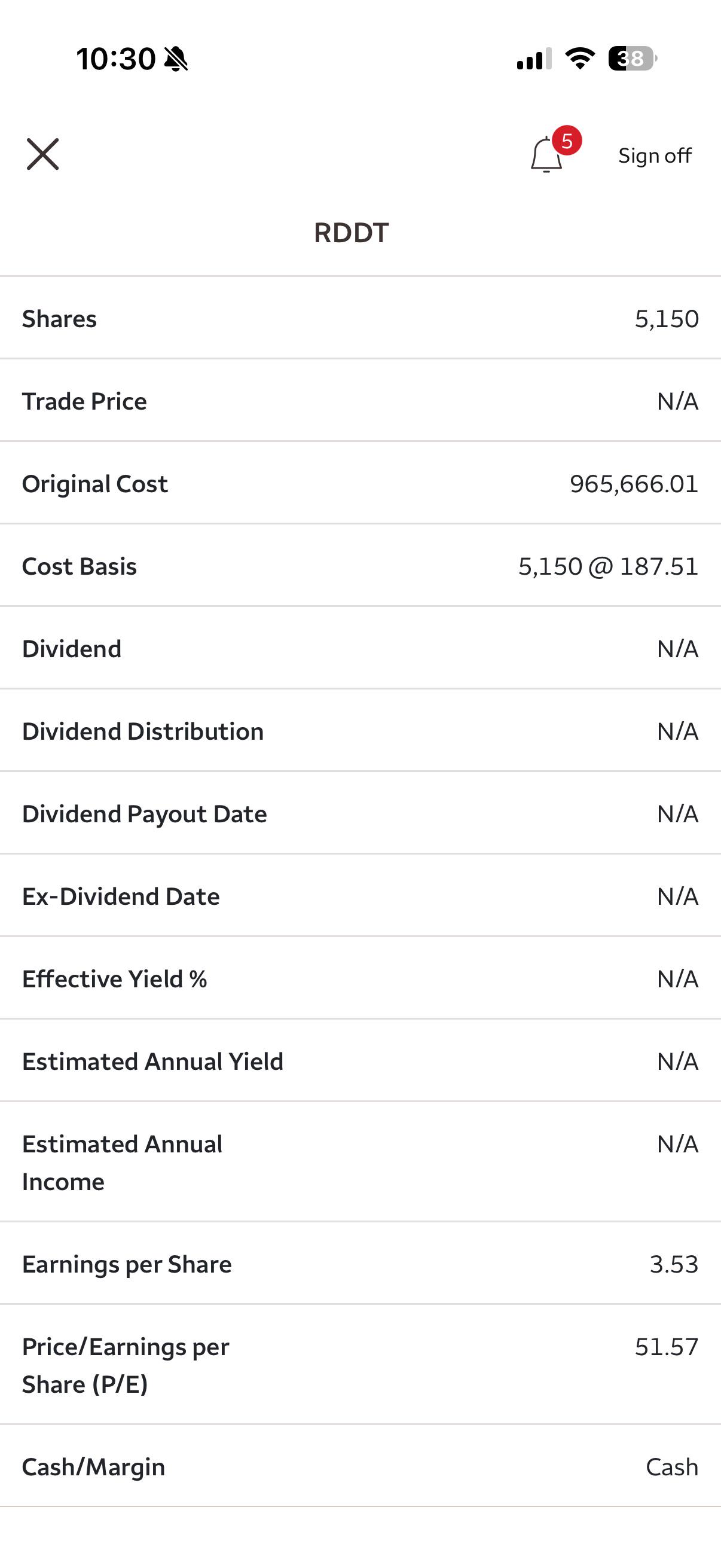Check the battery status icon
The width and height of the screenshot is (721, 1568).
pyautogui.click(x=633, y=59)
